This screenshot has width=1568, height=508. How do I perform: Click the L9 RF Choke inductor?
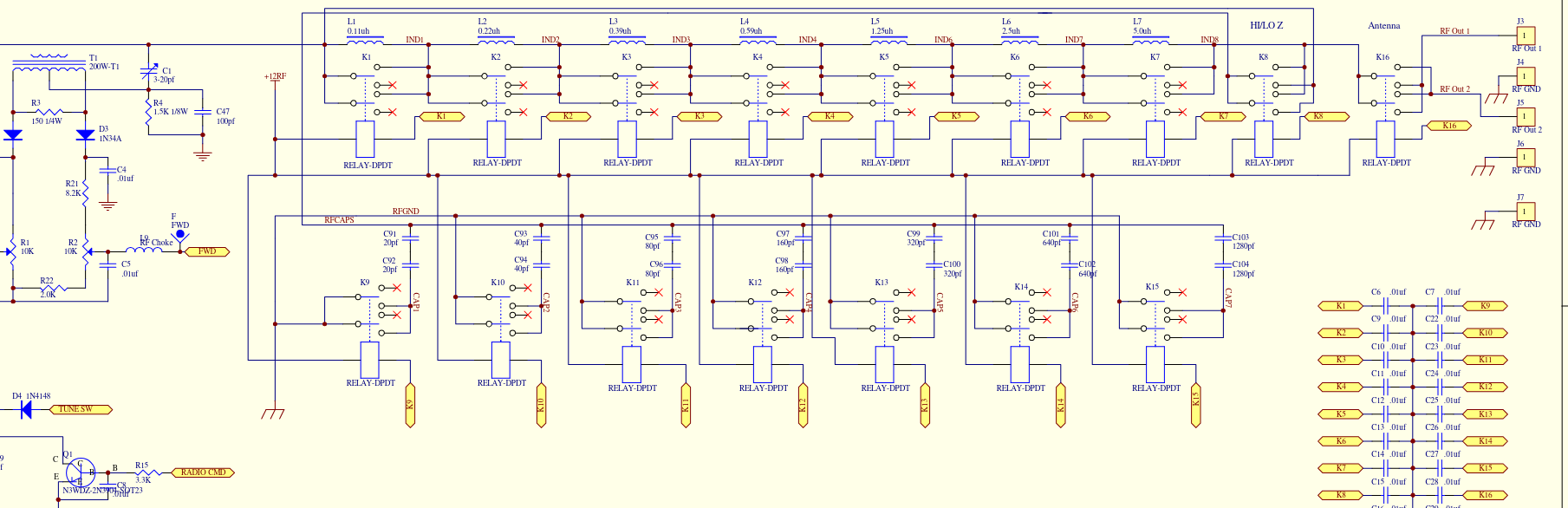tap(144, 251)
